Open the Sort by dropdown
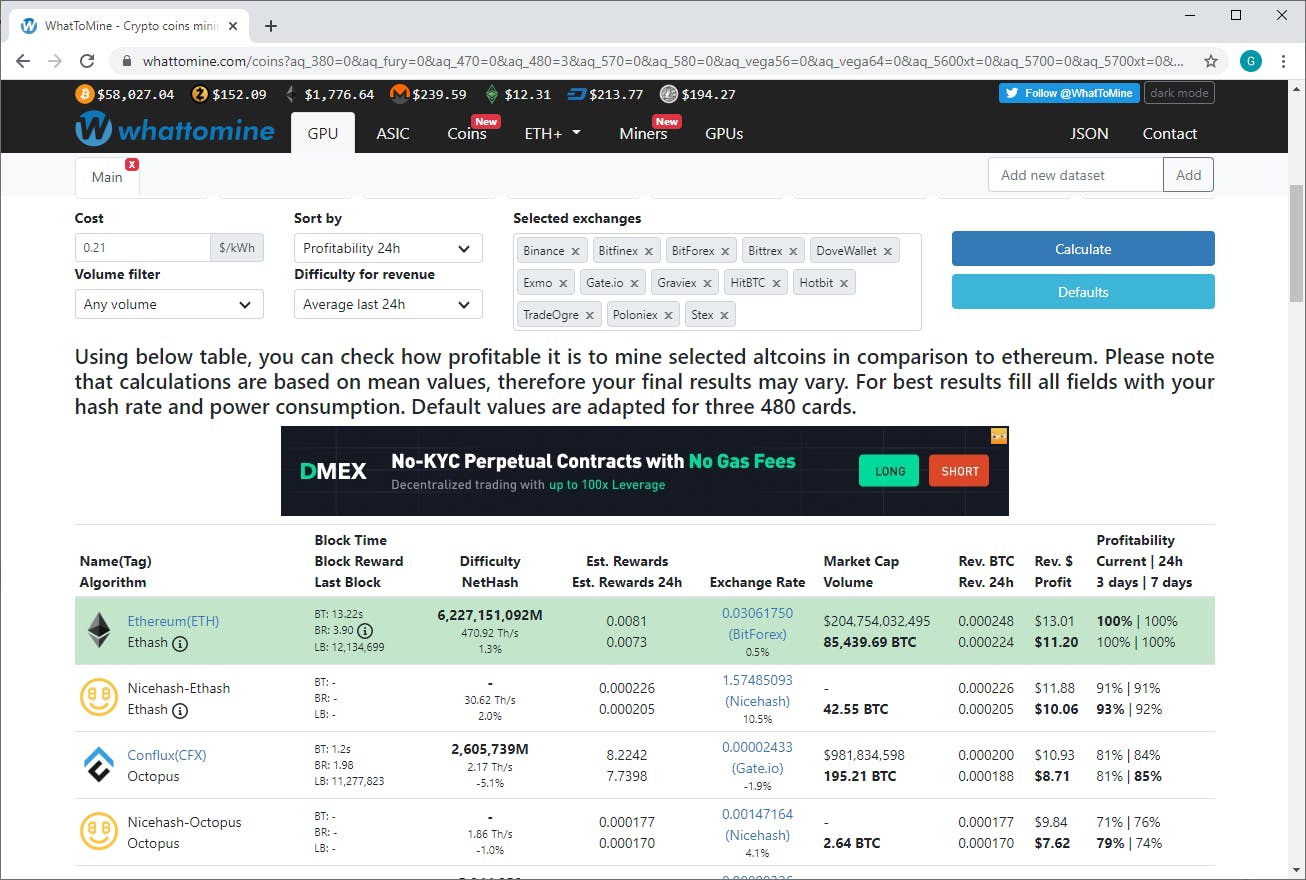The height and width of the screenshot is (880, 1306). (388, 248)
